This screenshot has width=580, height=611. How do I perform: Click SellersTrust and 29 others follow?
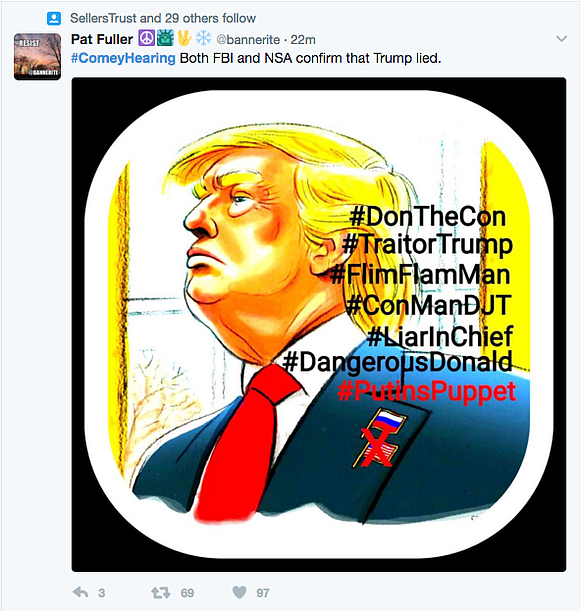(163, 18)
